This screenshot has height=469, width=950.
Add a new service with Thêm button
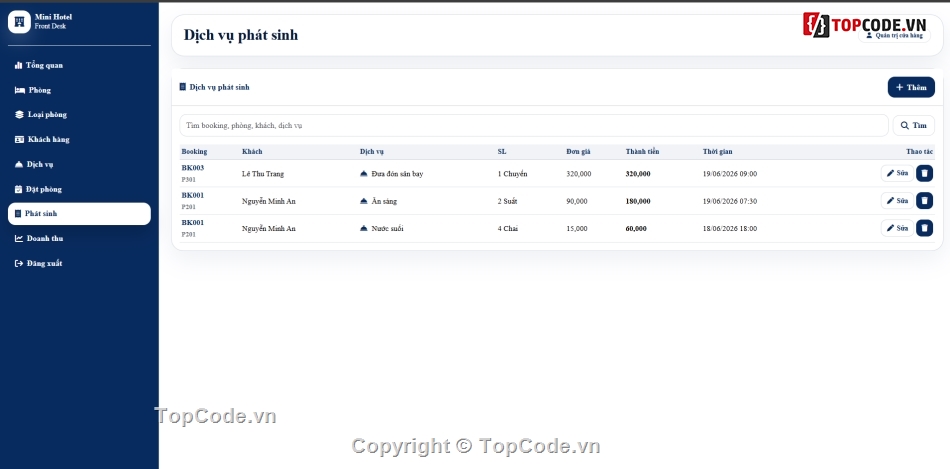[x=911, y=87]
